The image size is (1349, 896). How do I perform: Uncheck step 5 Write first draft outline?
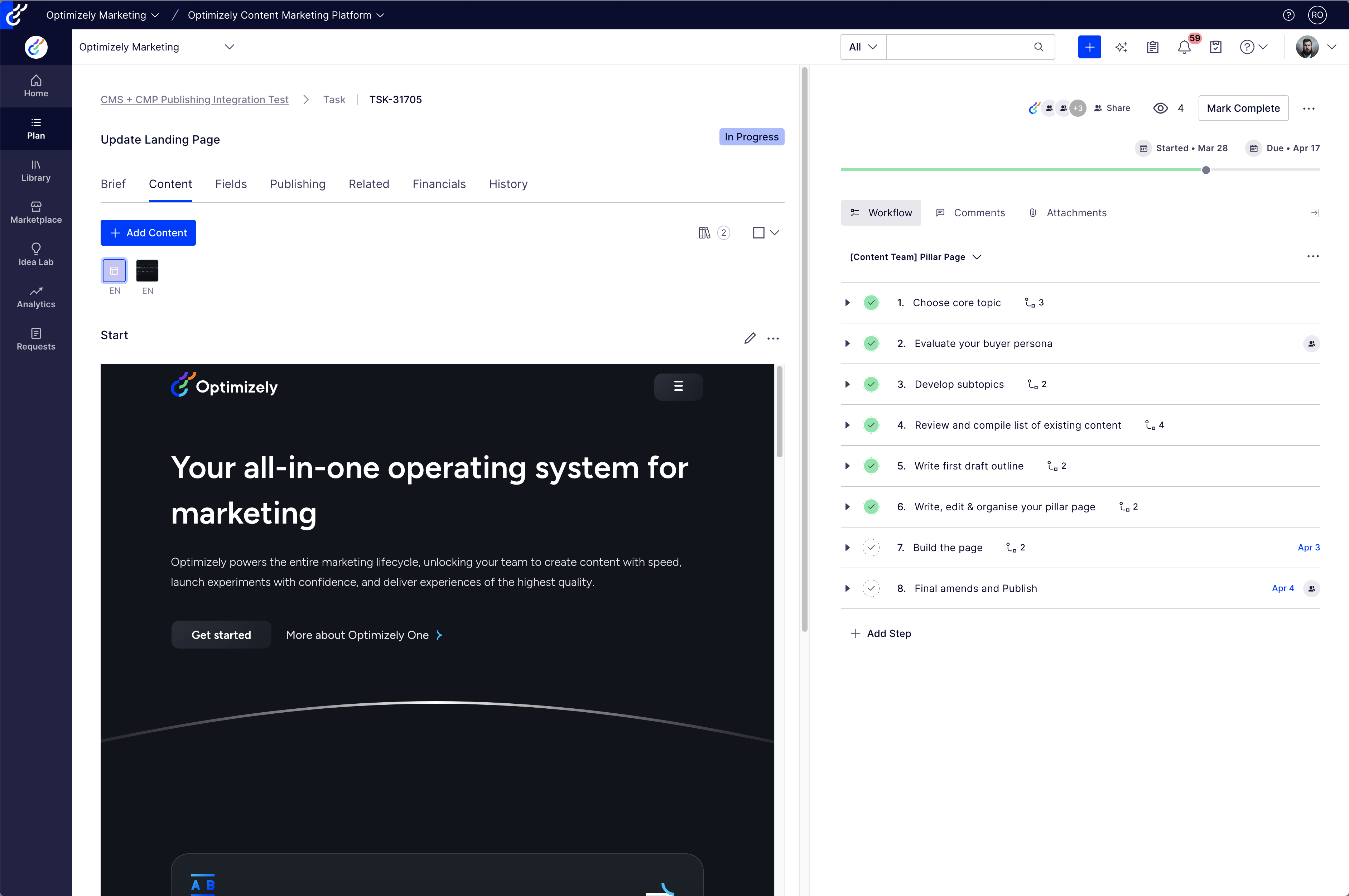point(871,466)
